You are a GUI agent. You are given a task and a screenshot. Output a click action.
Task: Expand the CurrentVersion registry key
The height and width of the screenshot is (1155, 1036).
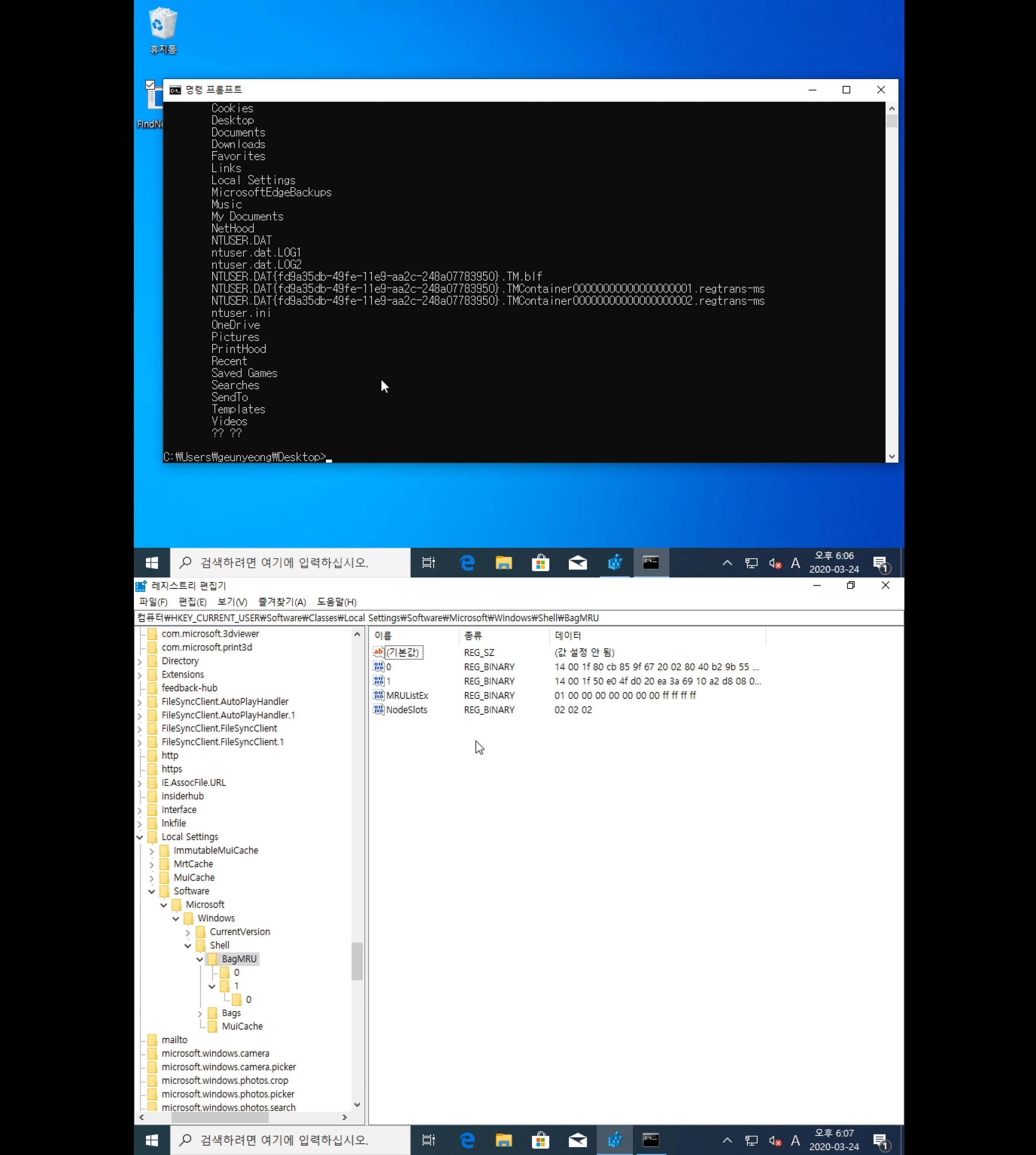point(188,932)
